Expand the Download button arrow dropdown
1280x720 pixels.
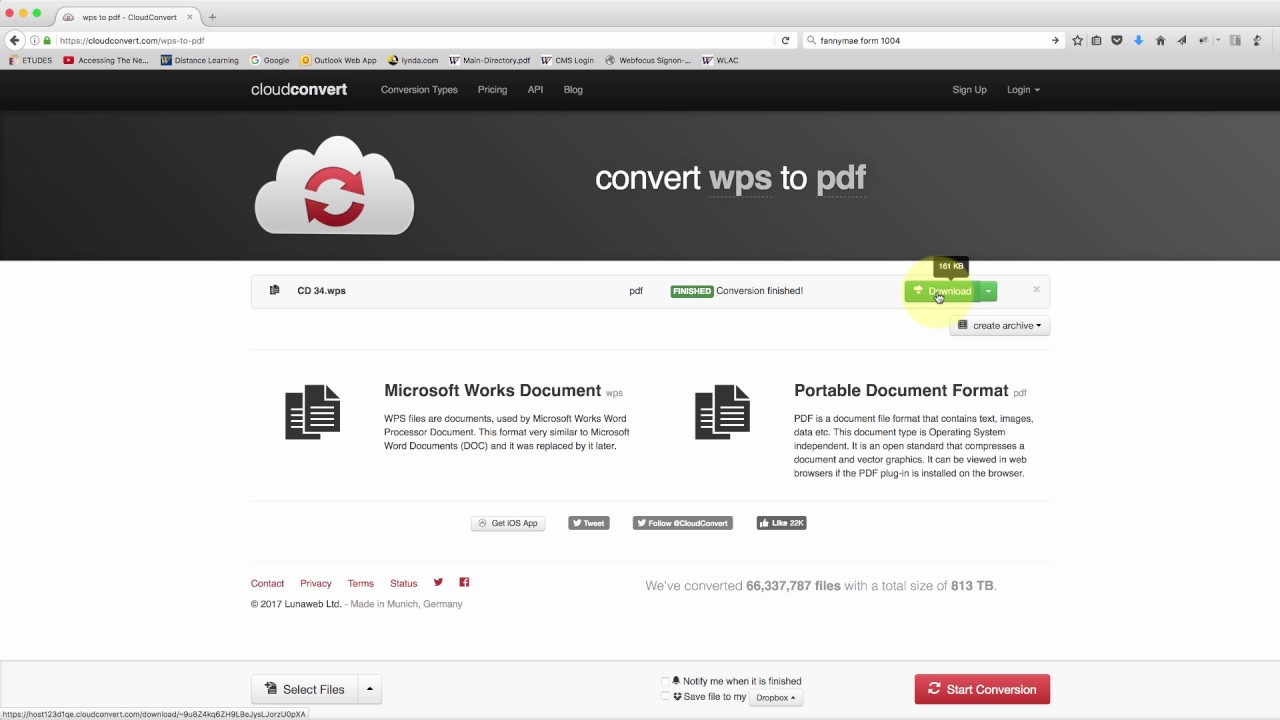988,291
